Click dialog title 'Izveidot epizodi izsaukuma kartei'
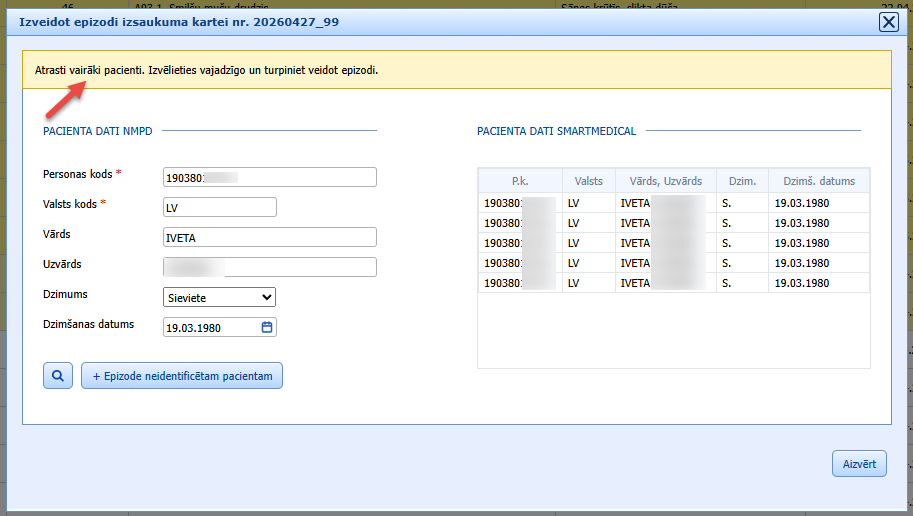The image size is (913, 516). [179, 22]
